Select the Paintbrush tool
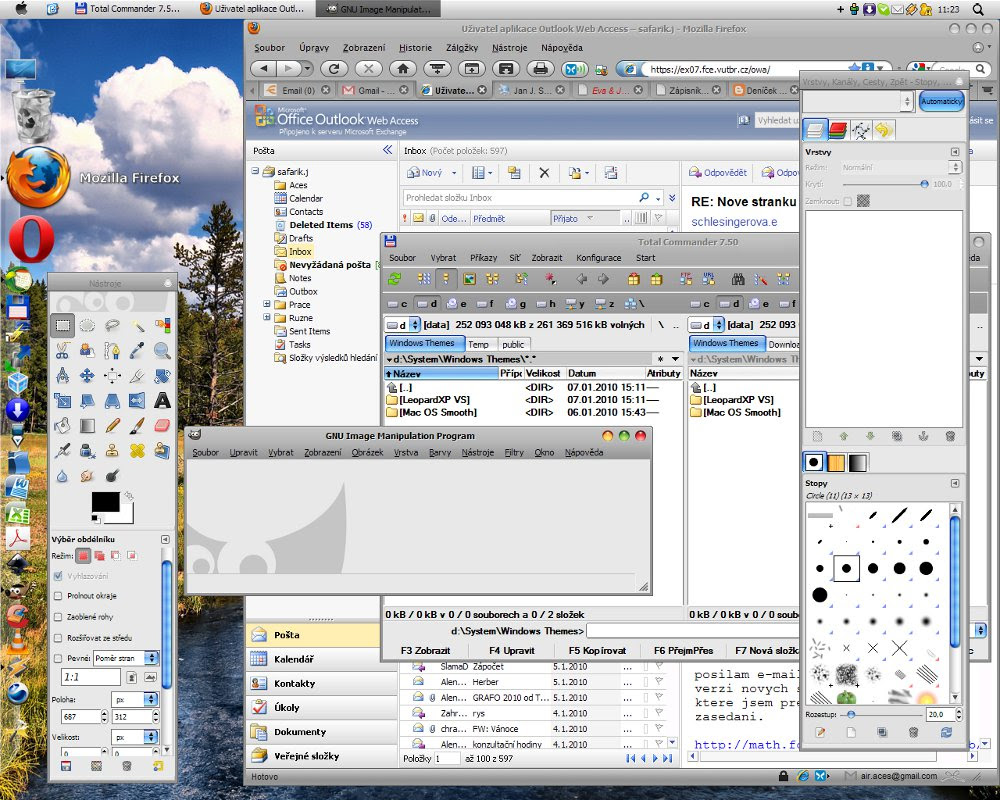The image size is (1000, 800). click(138, 426)
